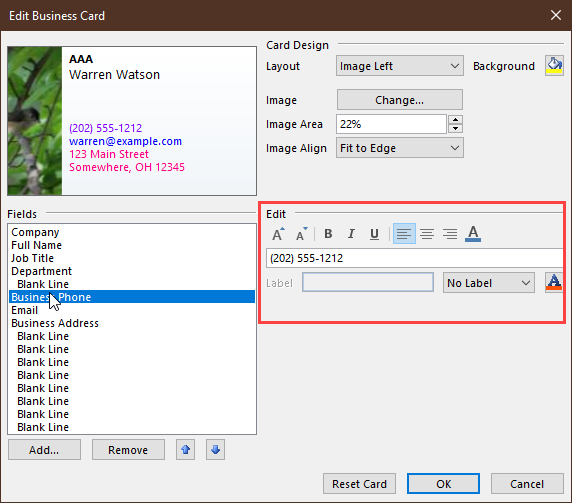This screenshot has width=572, height=503.
Task: Move field up with blue arrow
Action: (x=185, y=449)
